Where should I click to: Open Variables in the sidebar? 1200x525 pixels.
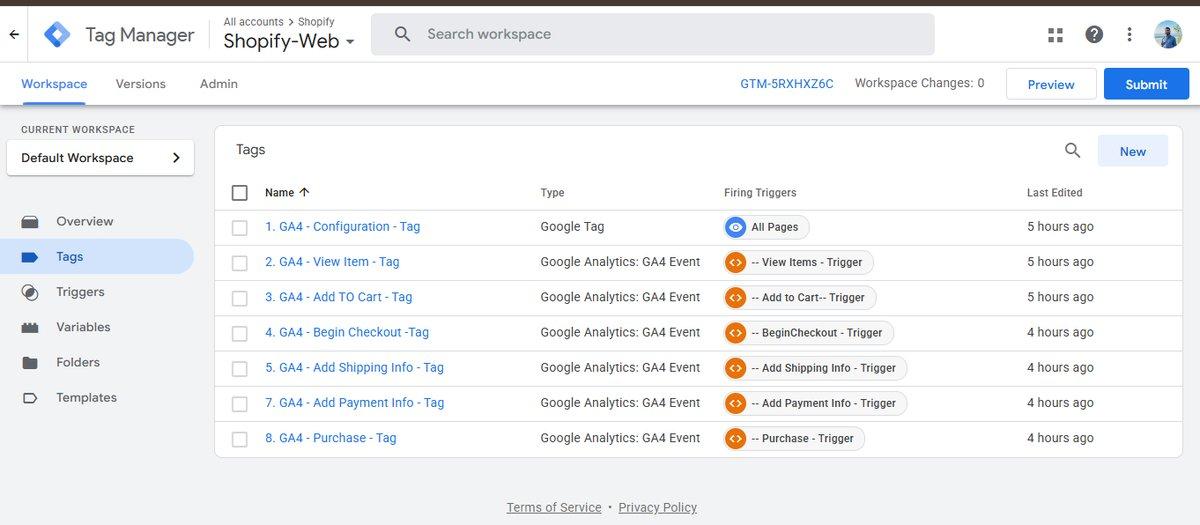[x=83, y=327]
